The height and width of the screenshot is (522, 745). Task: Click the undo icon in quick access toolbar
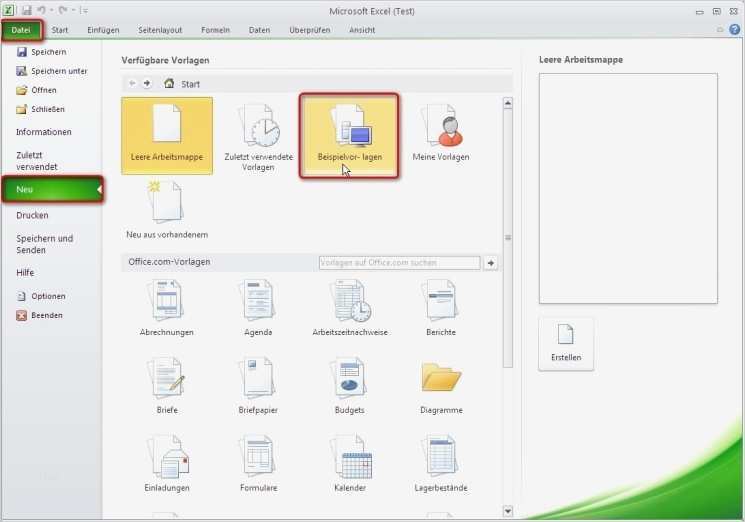point(42,10)
